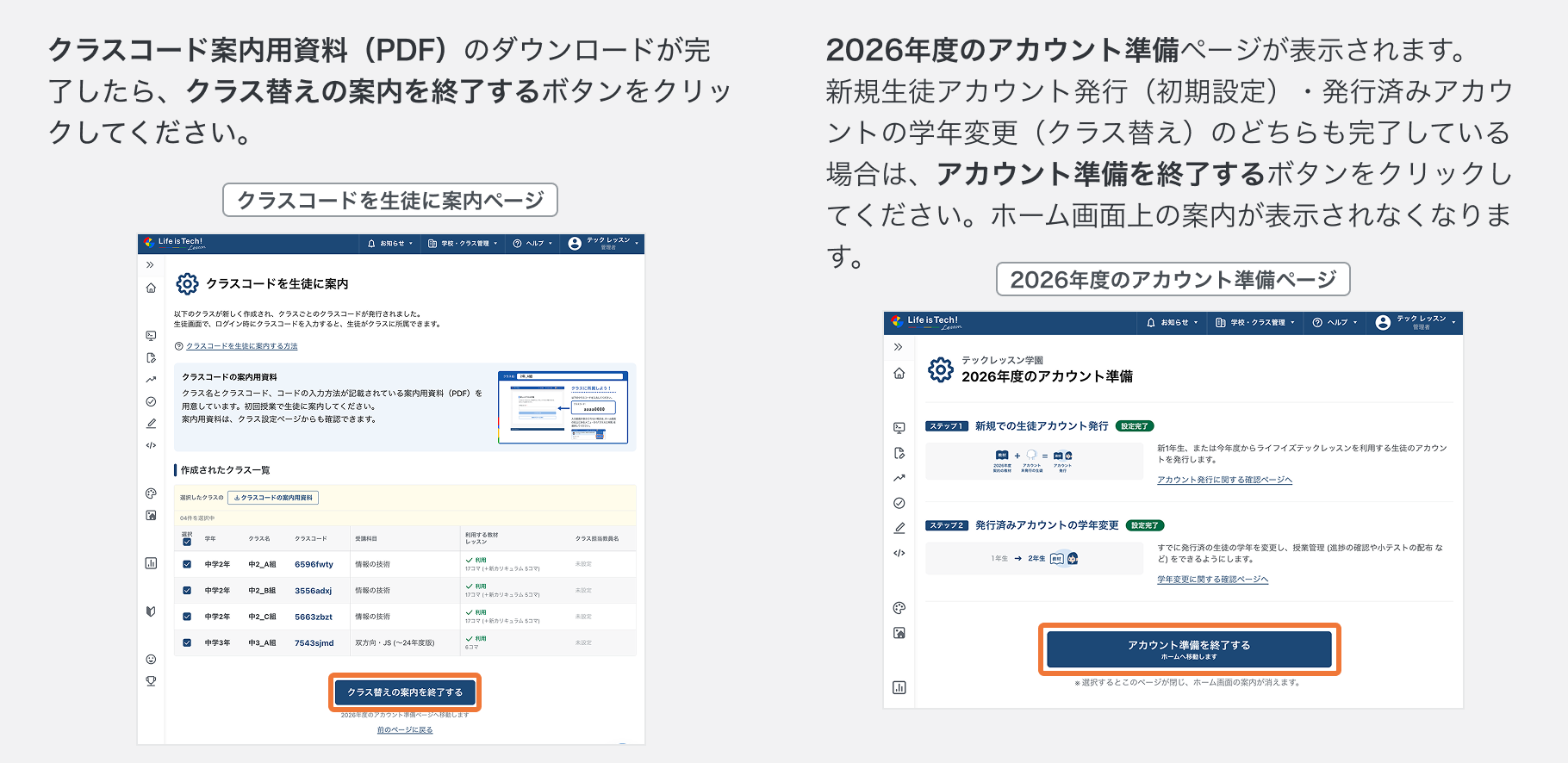Open the shield book icon in class code page sidebar
The height and width of the screenshot is (763, 1568).
click(x=151, y=611)
